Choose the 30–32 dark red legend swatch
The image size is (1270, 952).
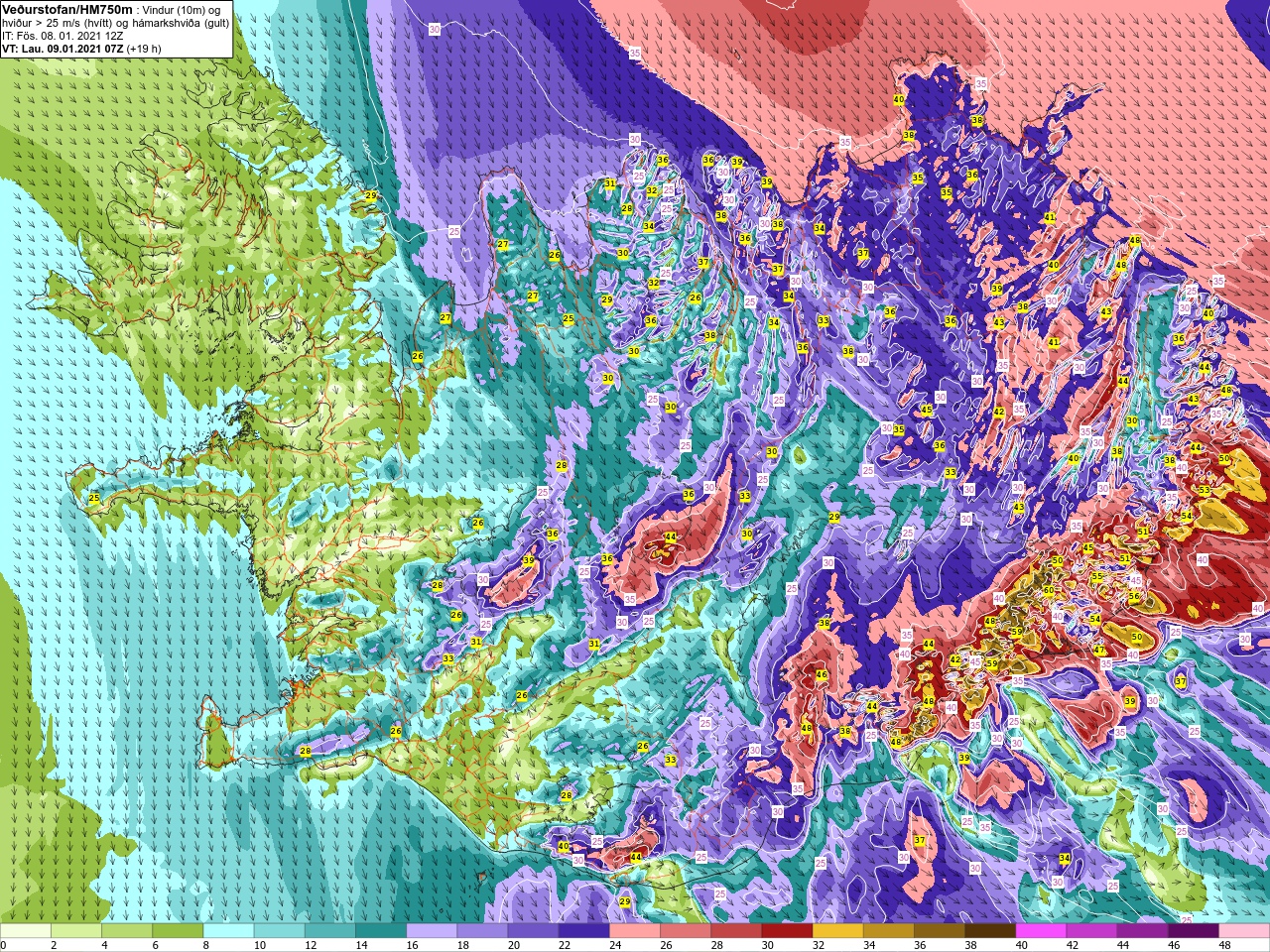click(x=788, y=930)
